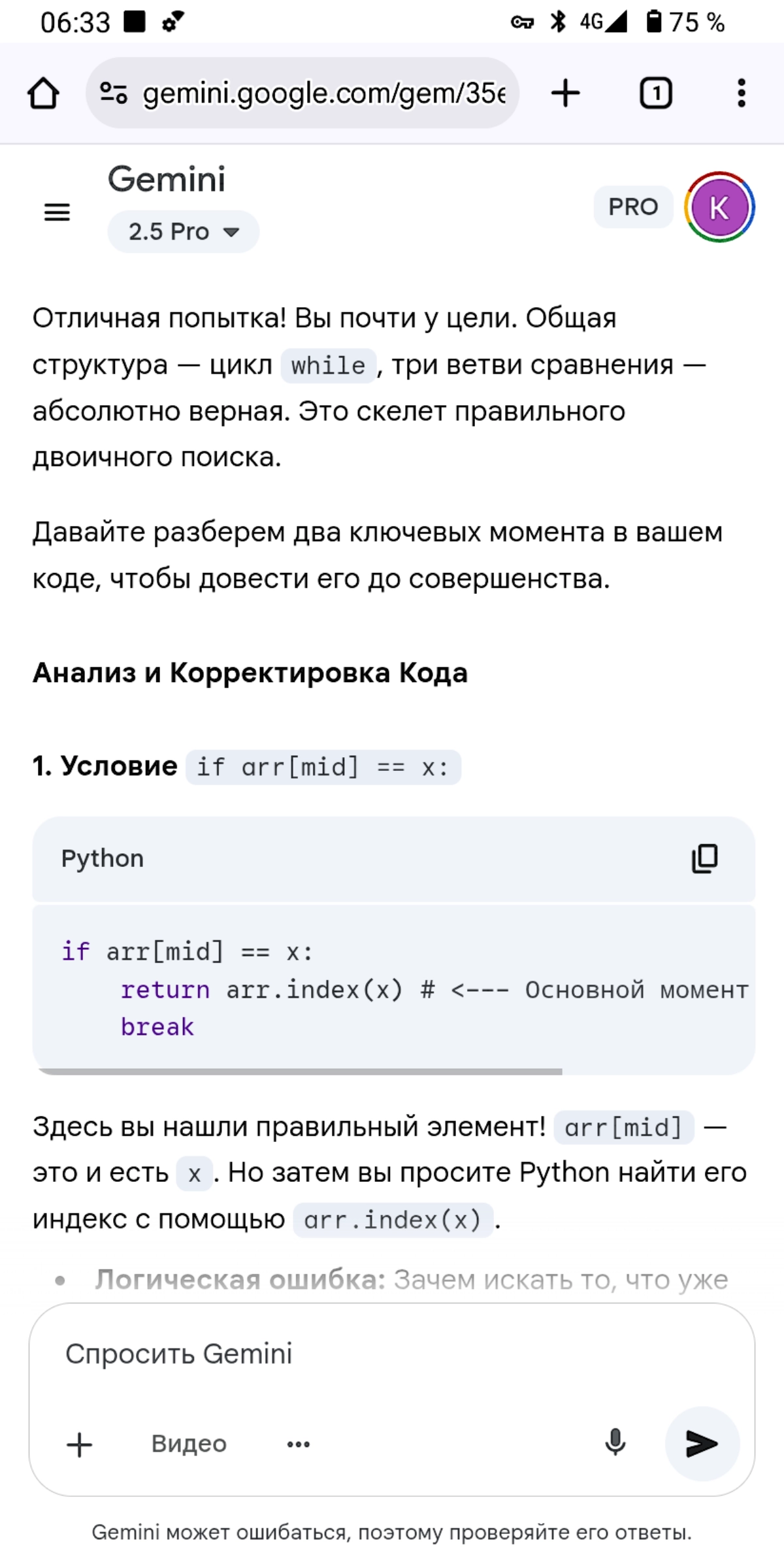The width and height of the screenshot is (784, 1568).
Task: Expand the 2.5 Pro model dropdown
Action: point(184,231)
